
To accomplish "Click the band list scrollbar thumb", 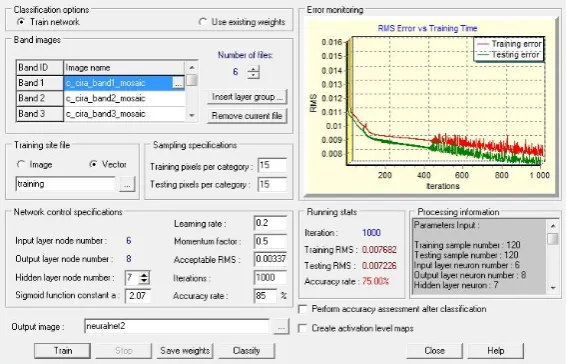I will [x=192, y=80].
